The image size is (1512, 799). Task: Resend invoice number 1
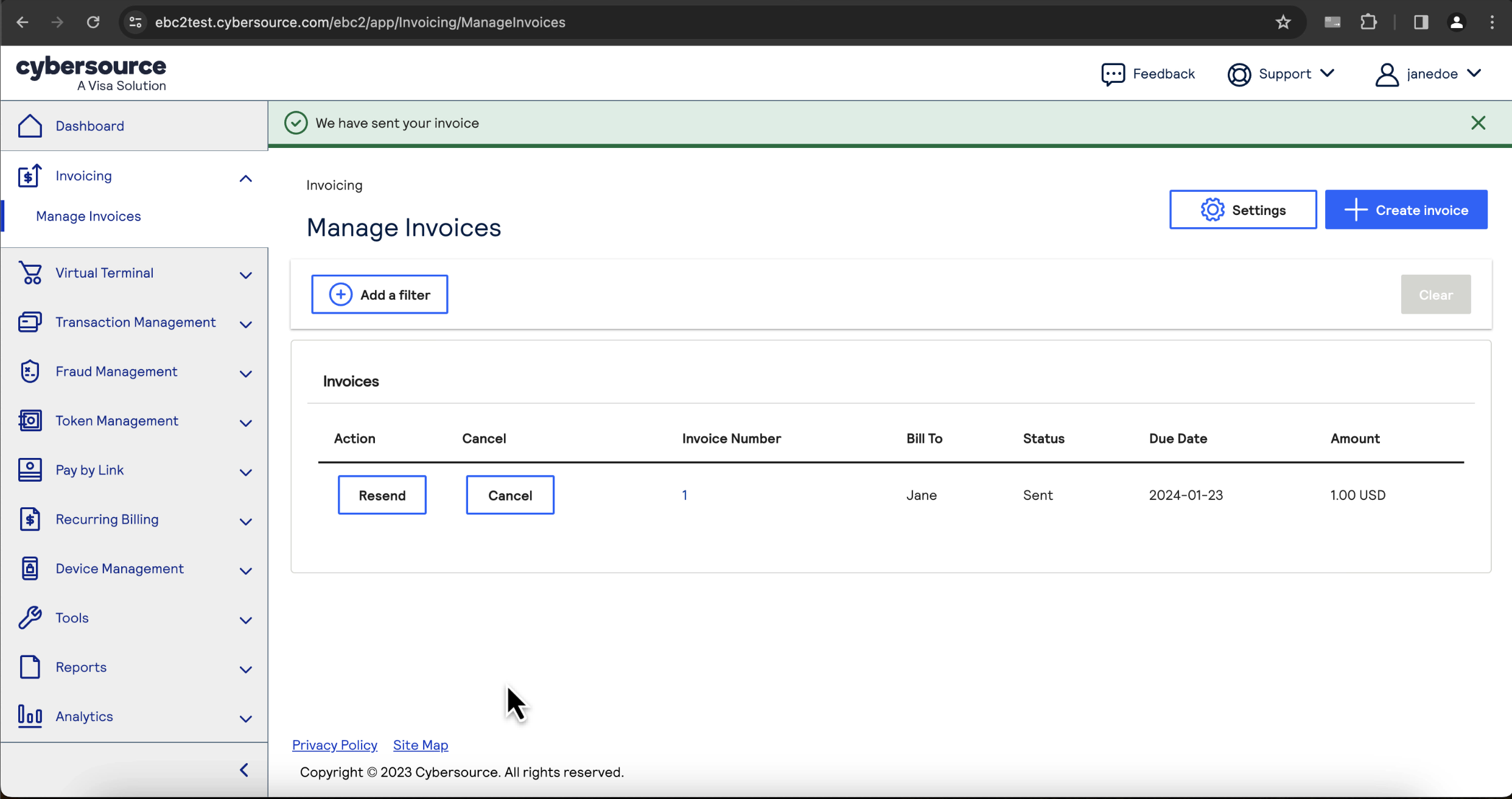(382, 495)
